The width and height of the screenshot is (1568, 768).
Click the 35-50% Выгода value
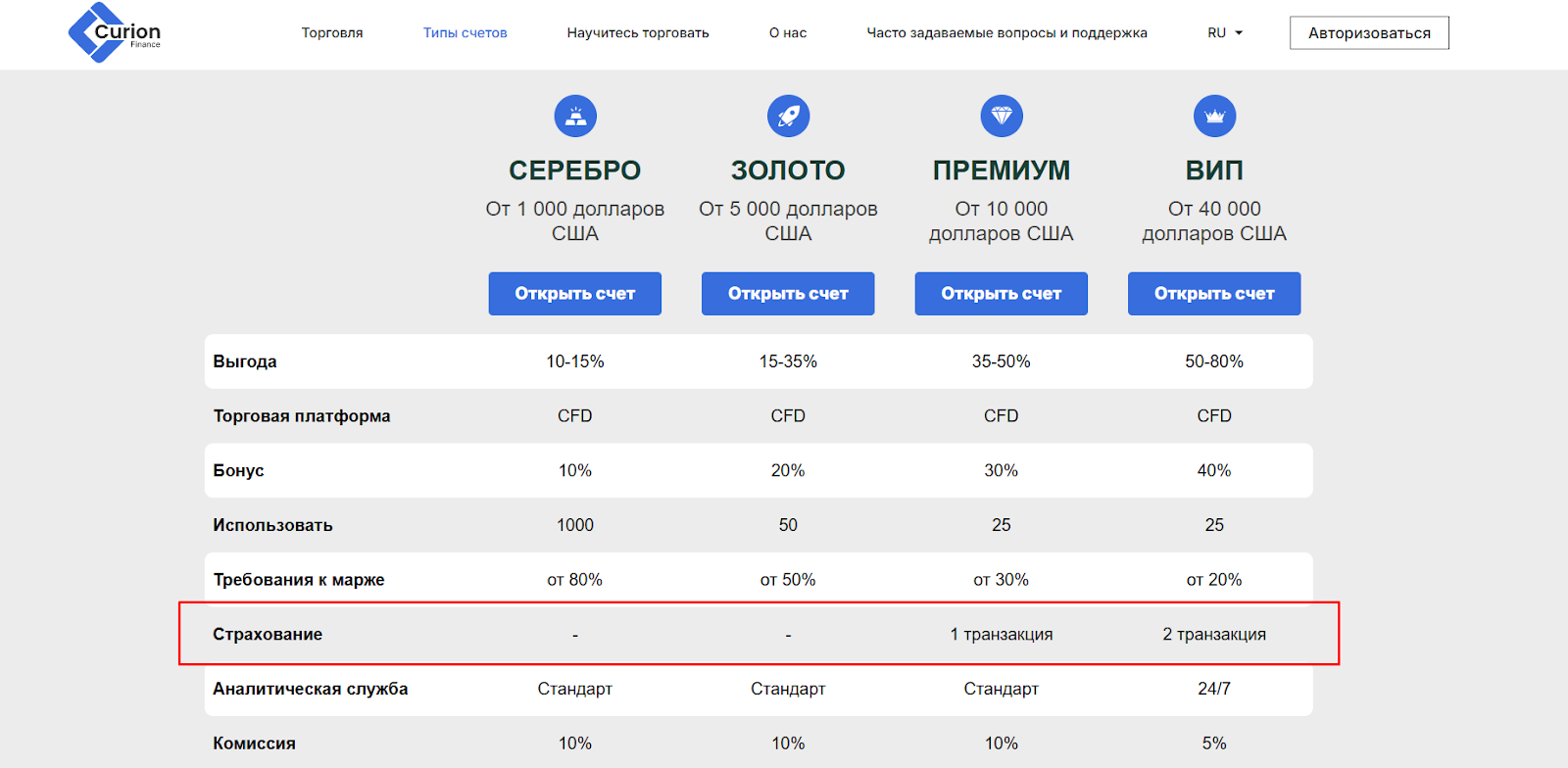(1002, 361)
